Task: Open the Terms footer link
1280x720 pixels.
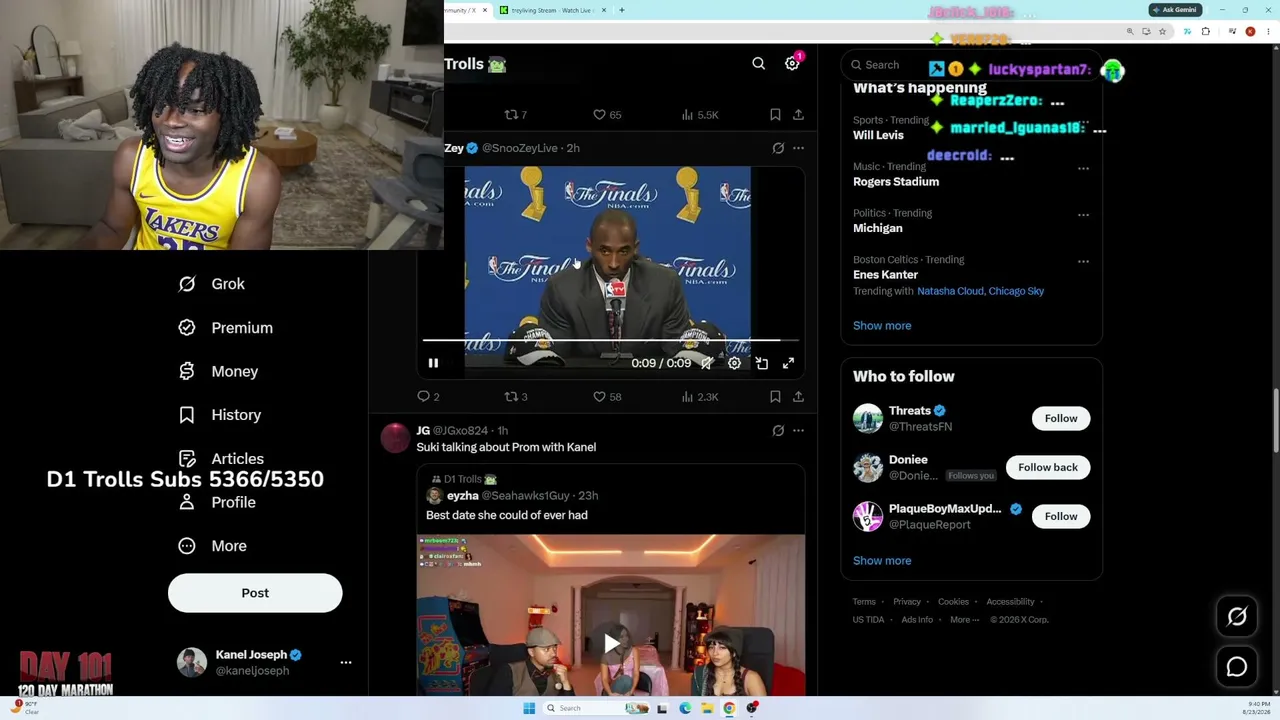Action: pos(864,602)
